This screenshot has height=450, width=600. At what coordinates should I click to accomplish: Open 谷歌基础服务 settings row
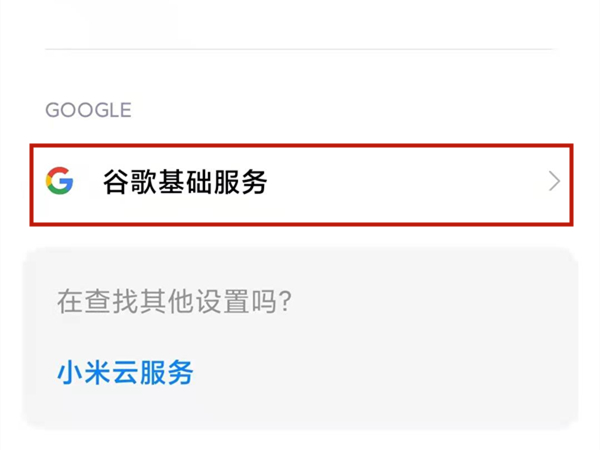300,183
